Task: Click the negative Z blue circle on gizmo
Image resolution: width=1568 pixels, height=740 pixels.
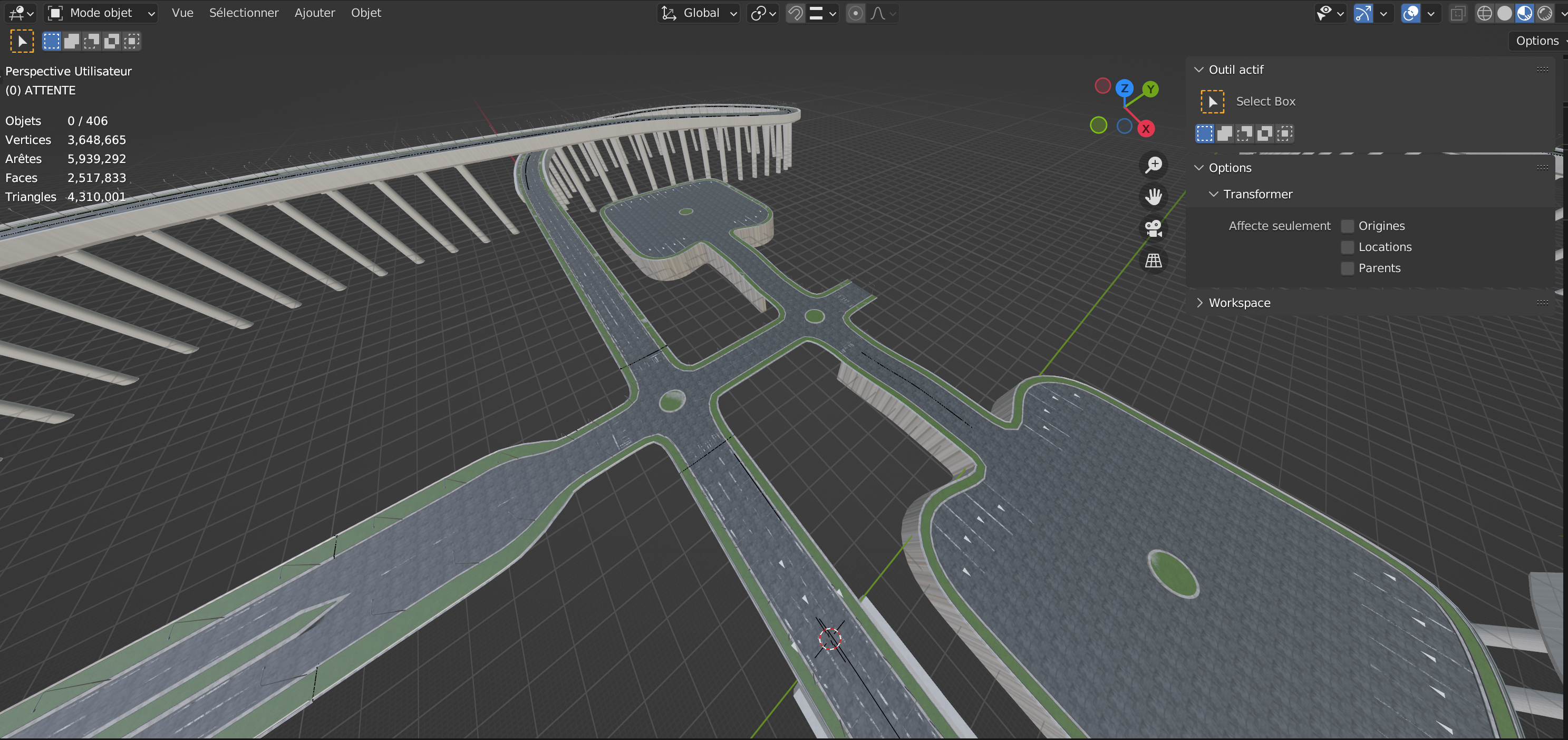Action: click(x=1124, y=126)
